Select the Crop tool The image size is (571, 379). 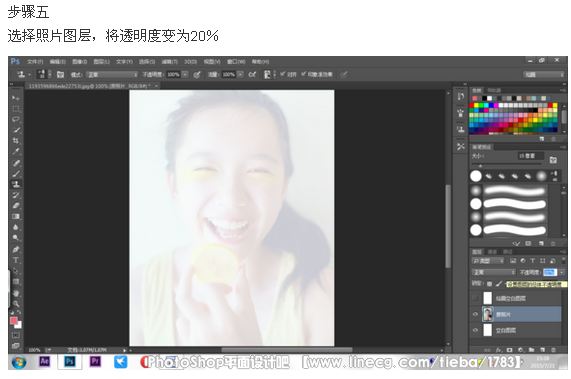16,141
